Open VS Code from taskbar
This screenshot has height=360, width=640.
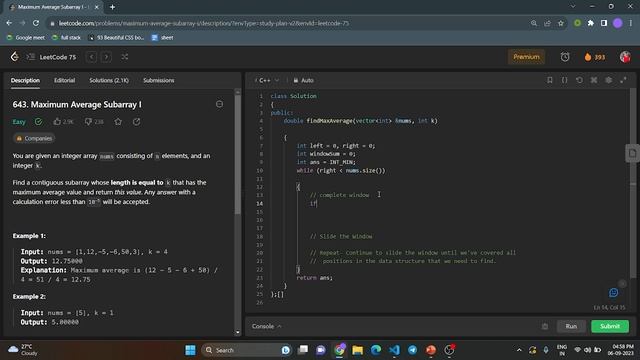pos(394,350)
